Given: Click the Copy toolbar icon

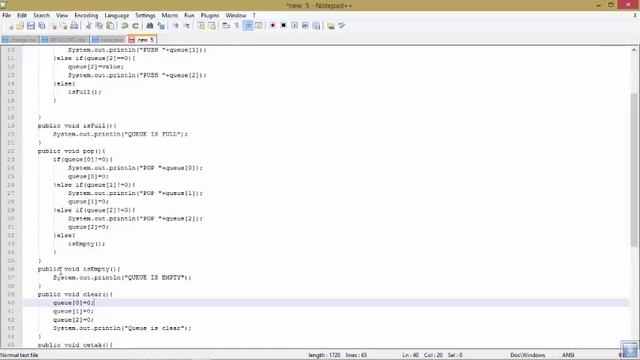Looking at the screenshot, I should pyautogui.click(x=99, y=26).
